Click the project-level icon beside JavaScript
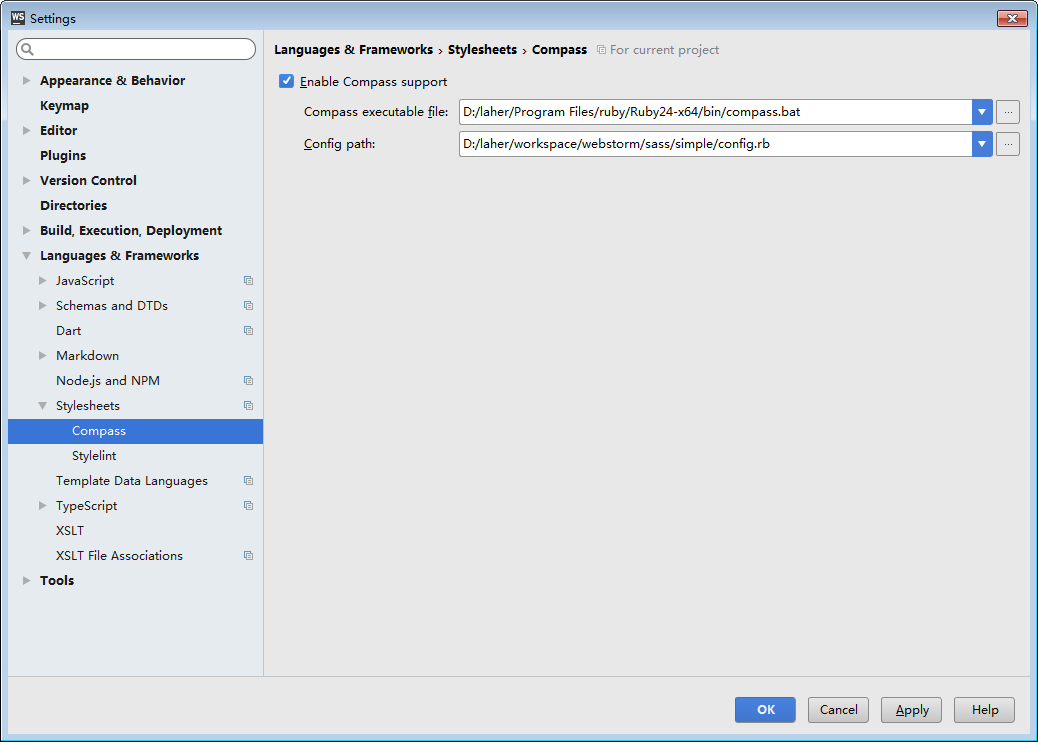 (248, 281)
